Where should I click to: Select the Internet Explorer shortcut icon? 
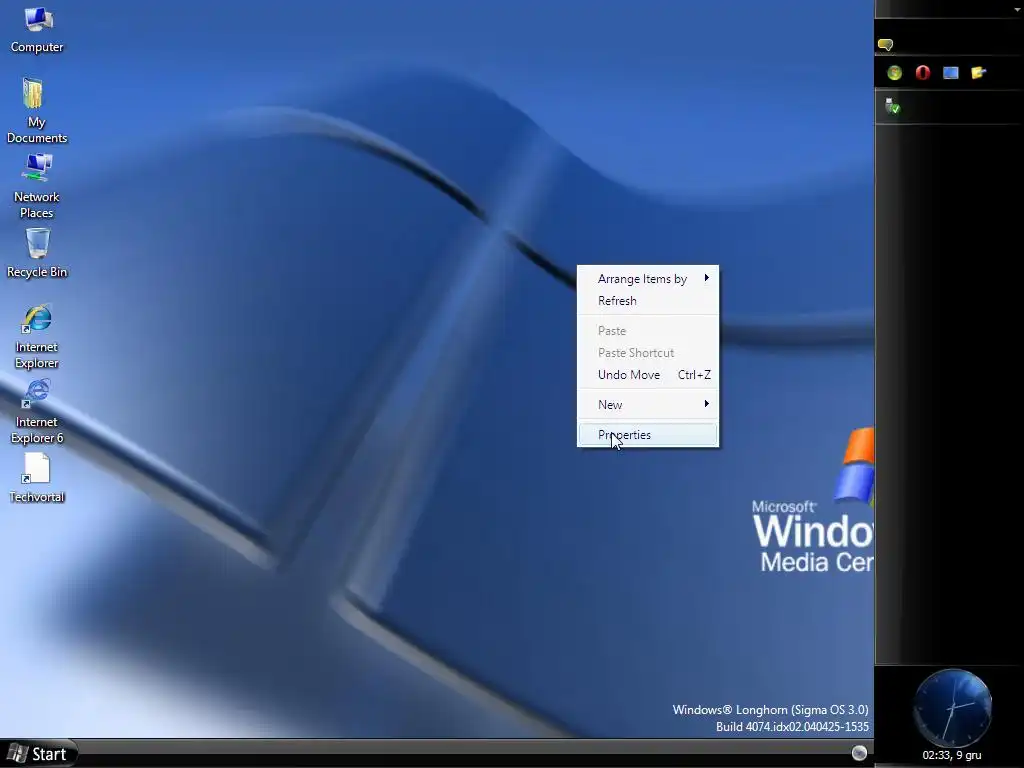coord(37,336)
